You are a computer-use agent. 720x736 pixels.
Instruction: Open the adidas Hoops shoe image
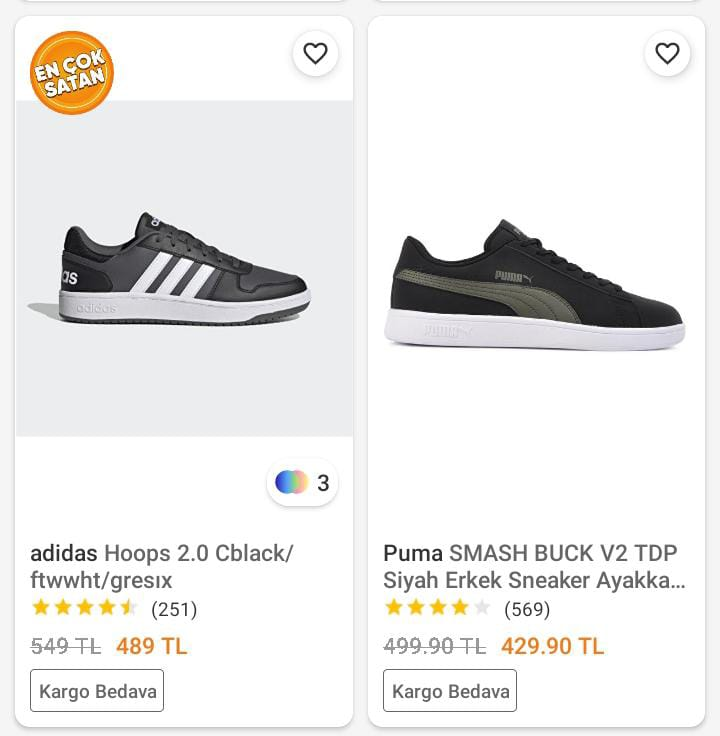[184, 270]
